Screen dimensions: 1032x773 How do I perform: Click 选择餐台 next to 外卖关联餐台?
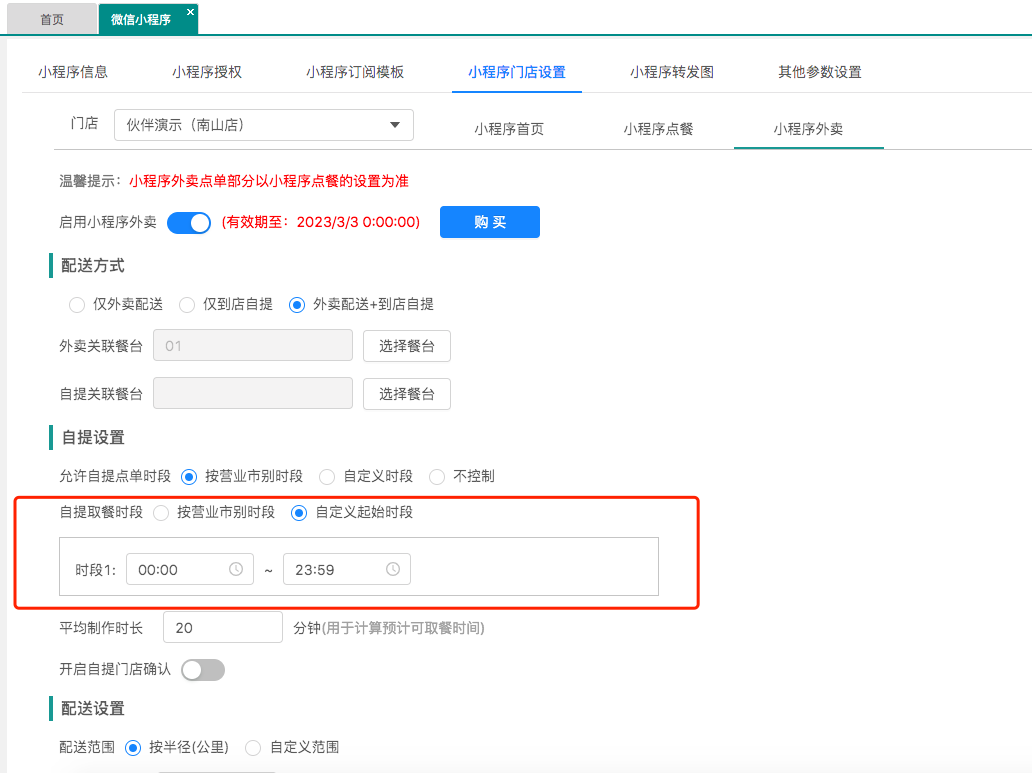pyautogui.click(x=406, y=346)
